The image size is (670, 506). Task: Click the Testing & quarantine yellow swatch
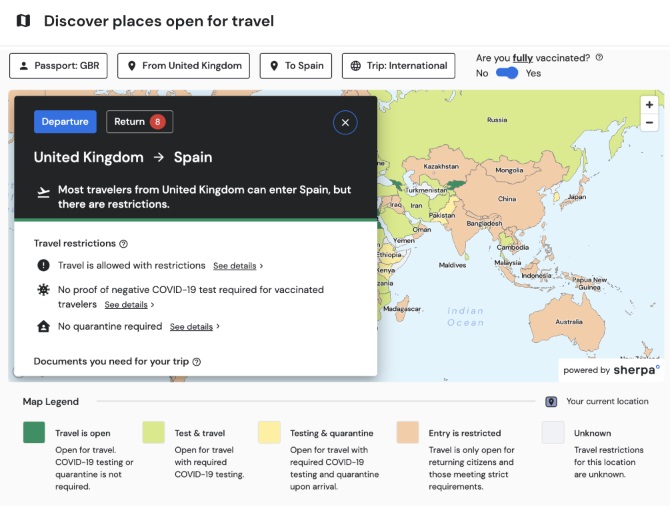coord(269,432)
